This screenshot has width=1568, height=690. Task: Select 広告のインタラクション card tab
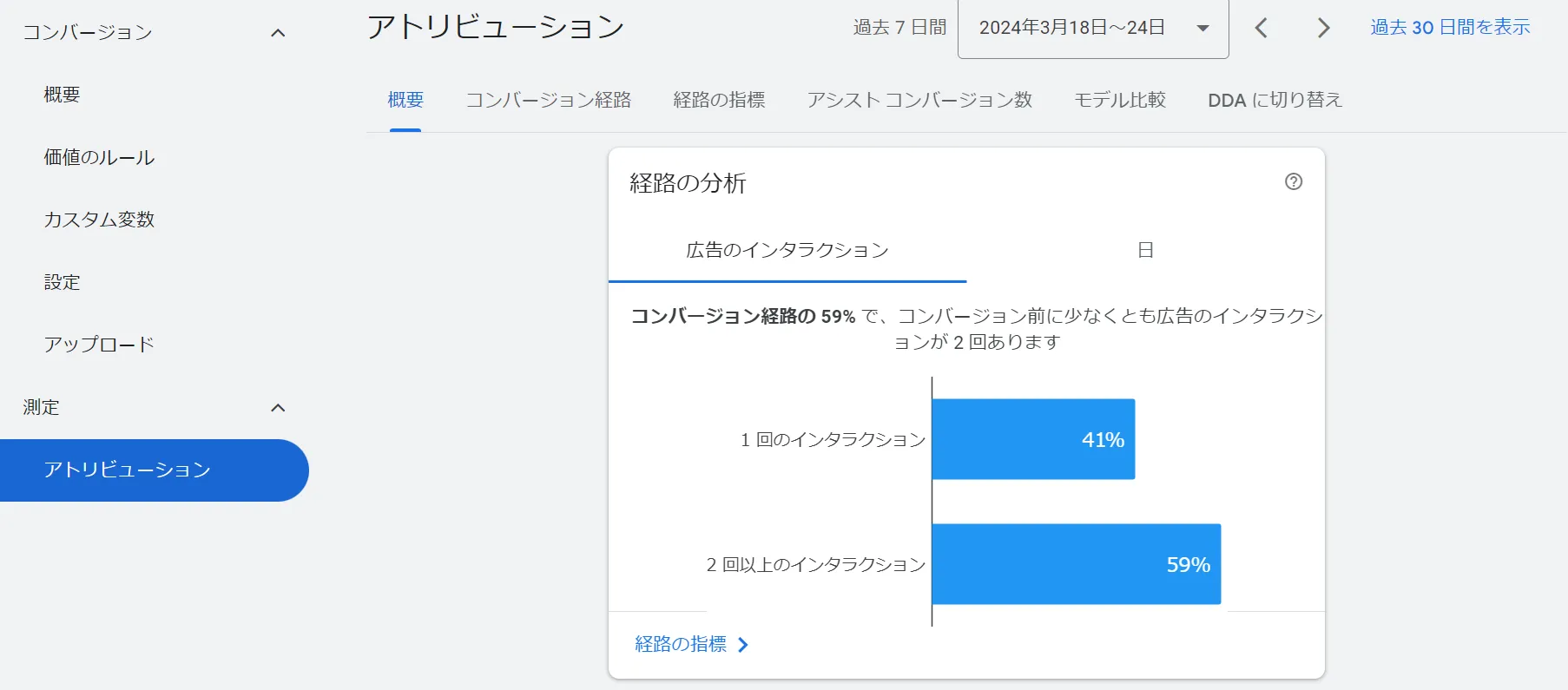point(787,251)
